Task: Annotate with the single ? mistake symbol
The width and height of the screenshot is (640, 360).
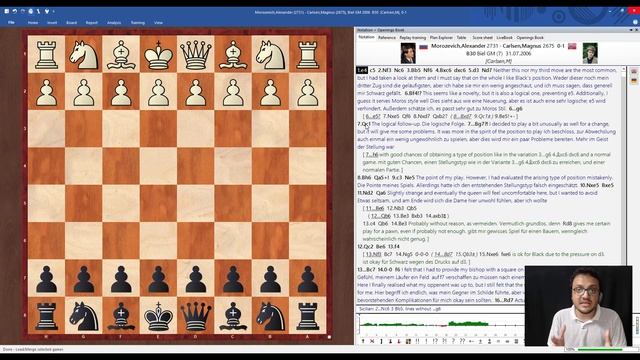Action: pos(453,341)
